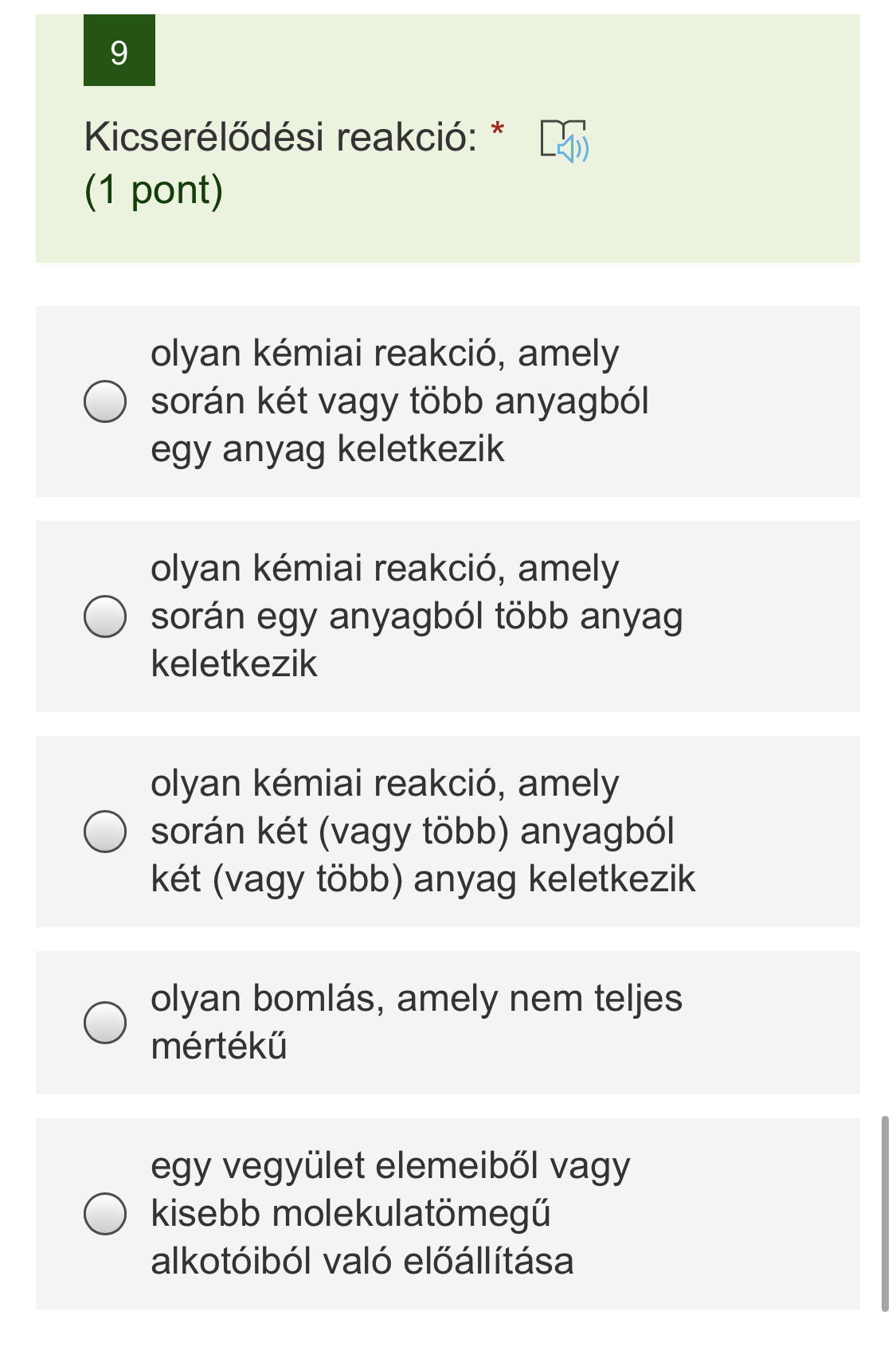Image resolution: width=896 pixels, height=1366 pixels.
Task: Click the word 'mértékű' in the fourth option
Action: click(x=219, y=1046)
